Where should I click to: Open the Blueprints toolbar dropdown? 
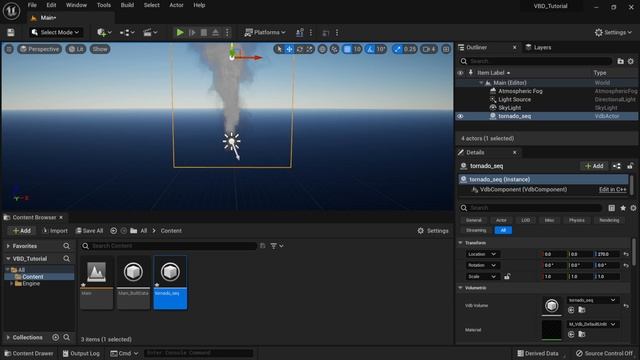point(127,32)
